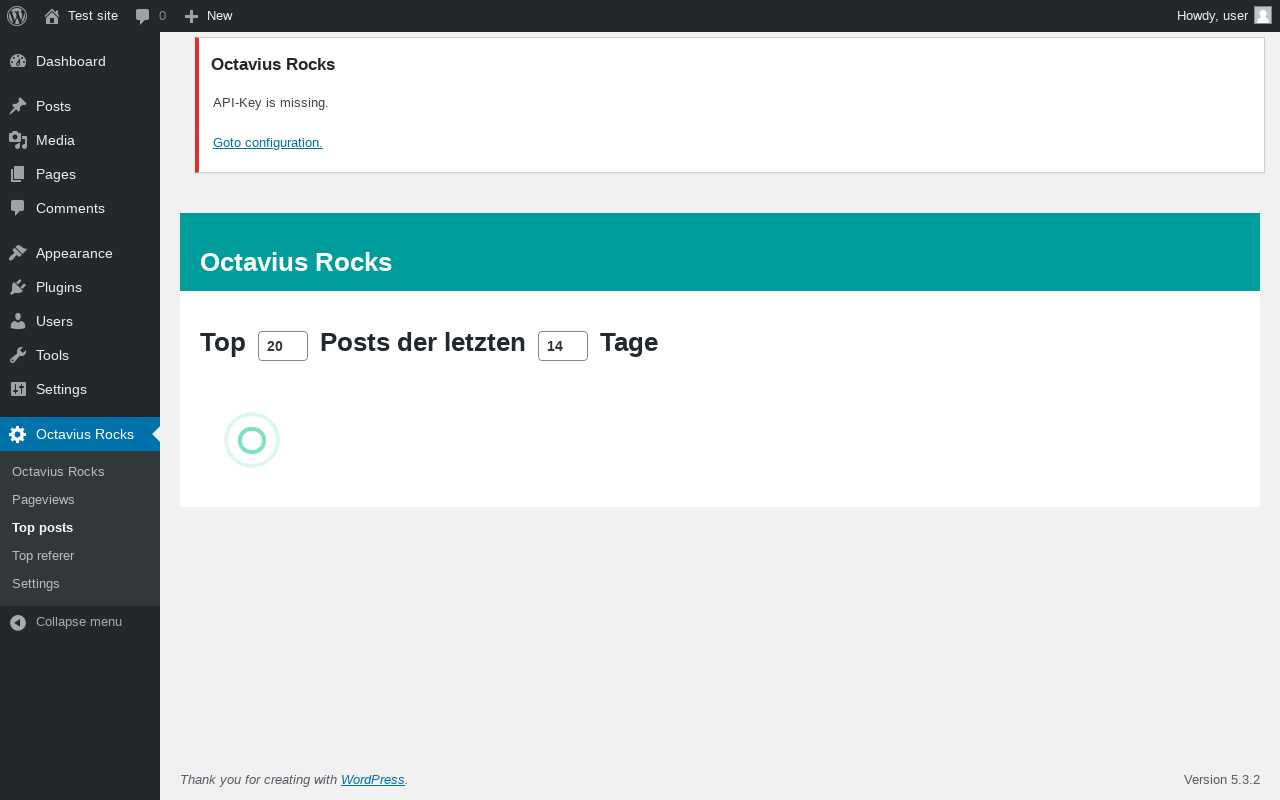
Task: Click the Posts pushpin icon
Action: coord(18,106)
